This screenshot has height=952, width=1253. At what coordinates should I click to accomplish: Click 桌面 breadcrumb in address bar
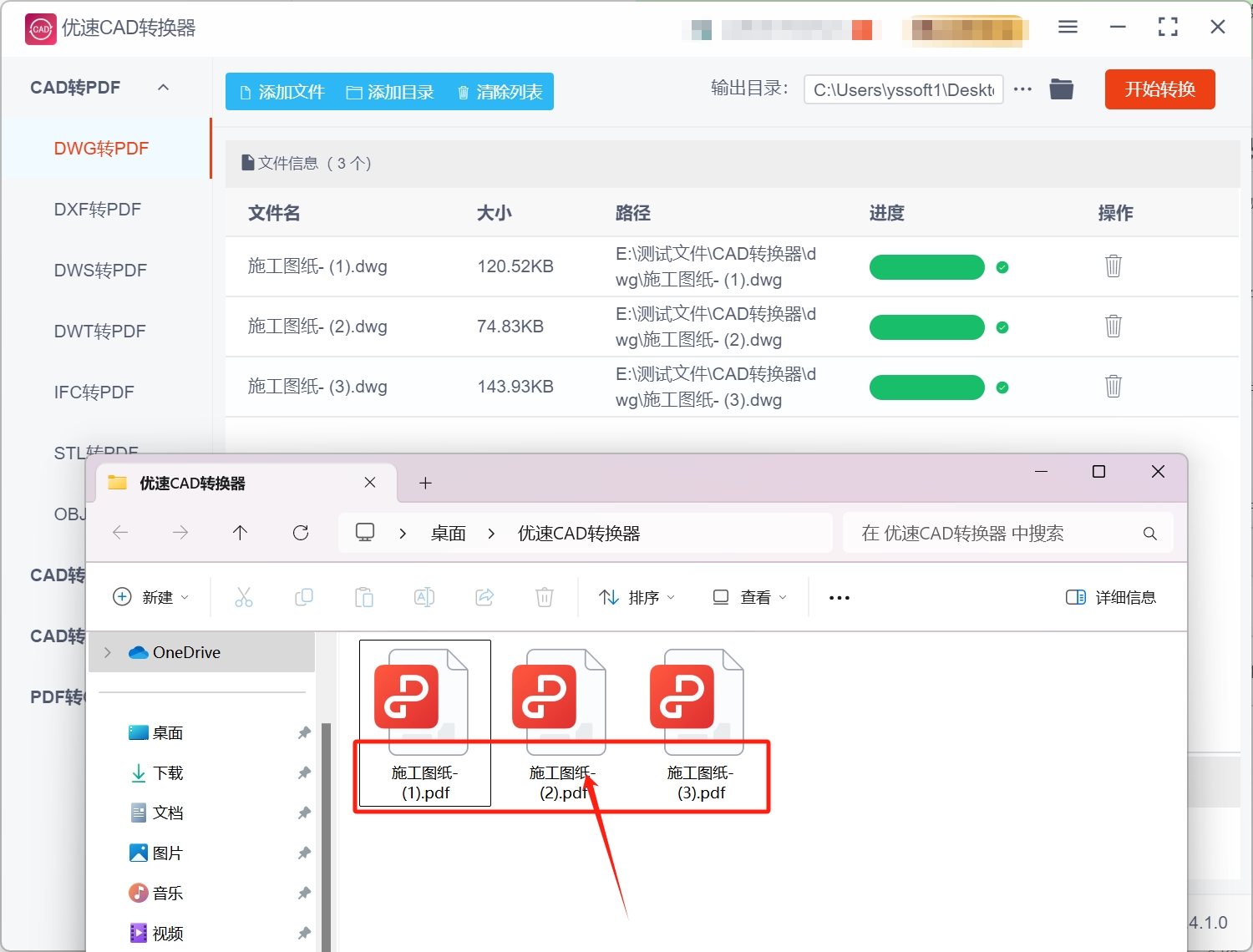click(x=449, y=534)
